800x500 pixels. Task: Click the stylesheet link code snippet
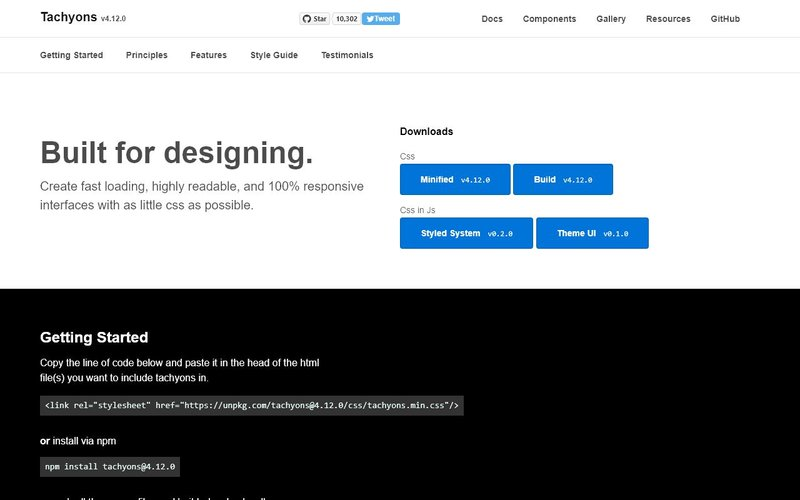pos(251,405)
